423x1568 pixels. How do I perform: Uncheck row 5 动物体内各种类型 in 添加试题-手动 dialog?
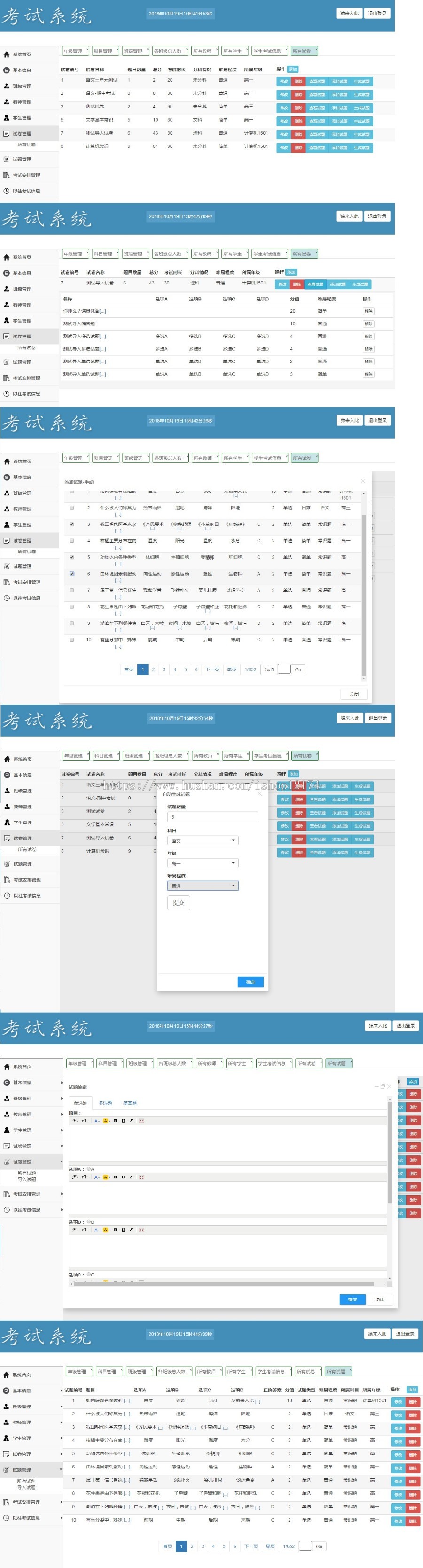pyautogui.click(x=72, y=557)
